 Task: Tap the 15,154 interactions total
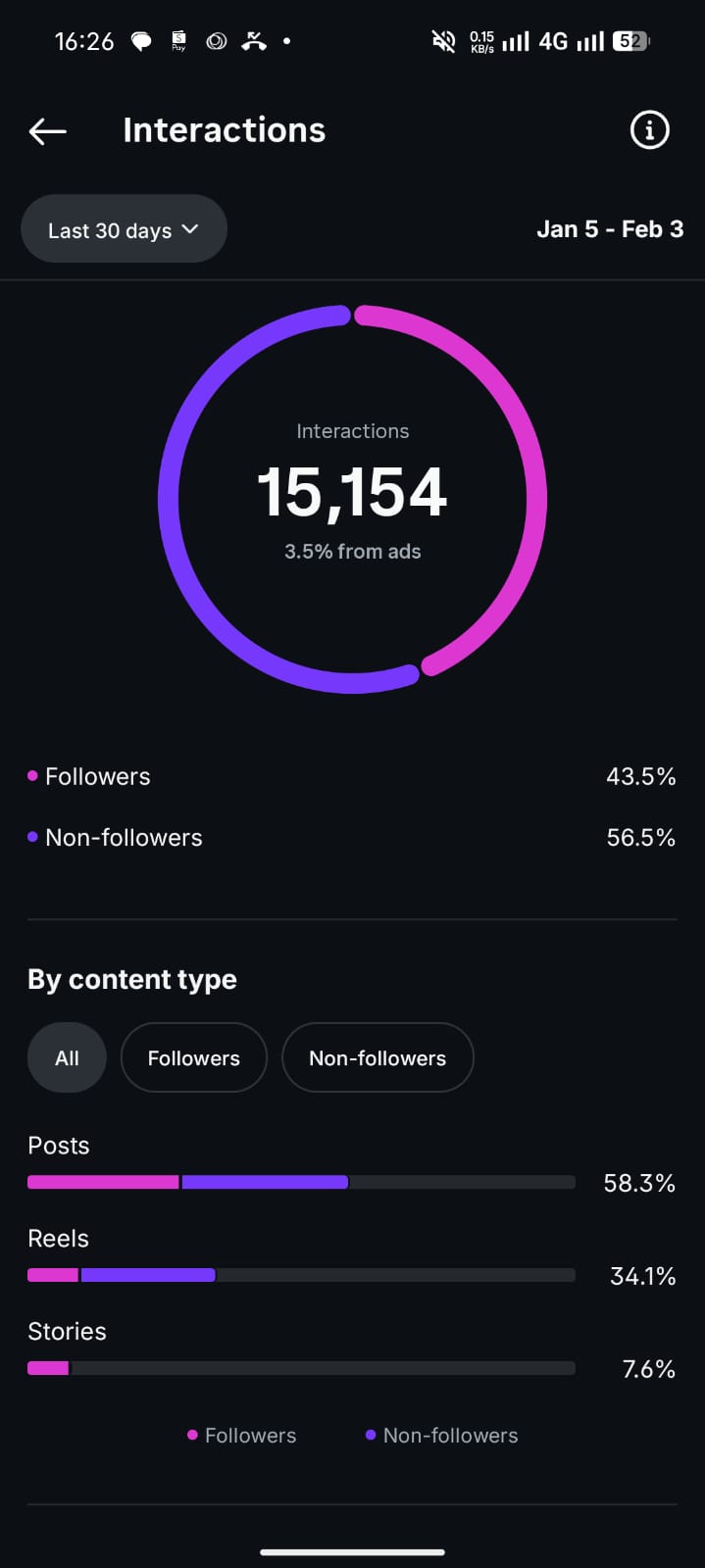[352, 492]
